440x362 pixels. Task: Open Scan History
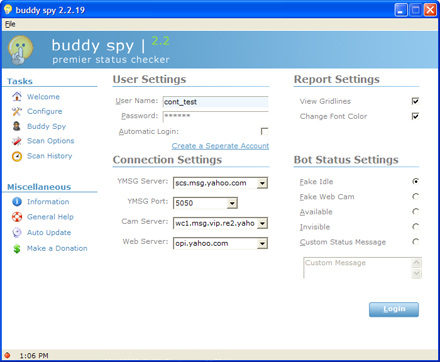tap(50, 156)
